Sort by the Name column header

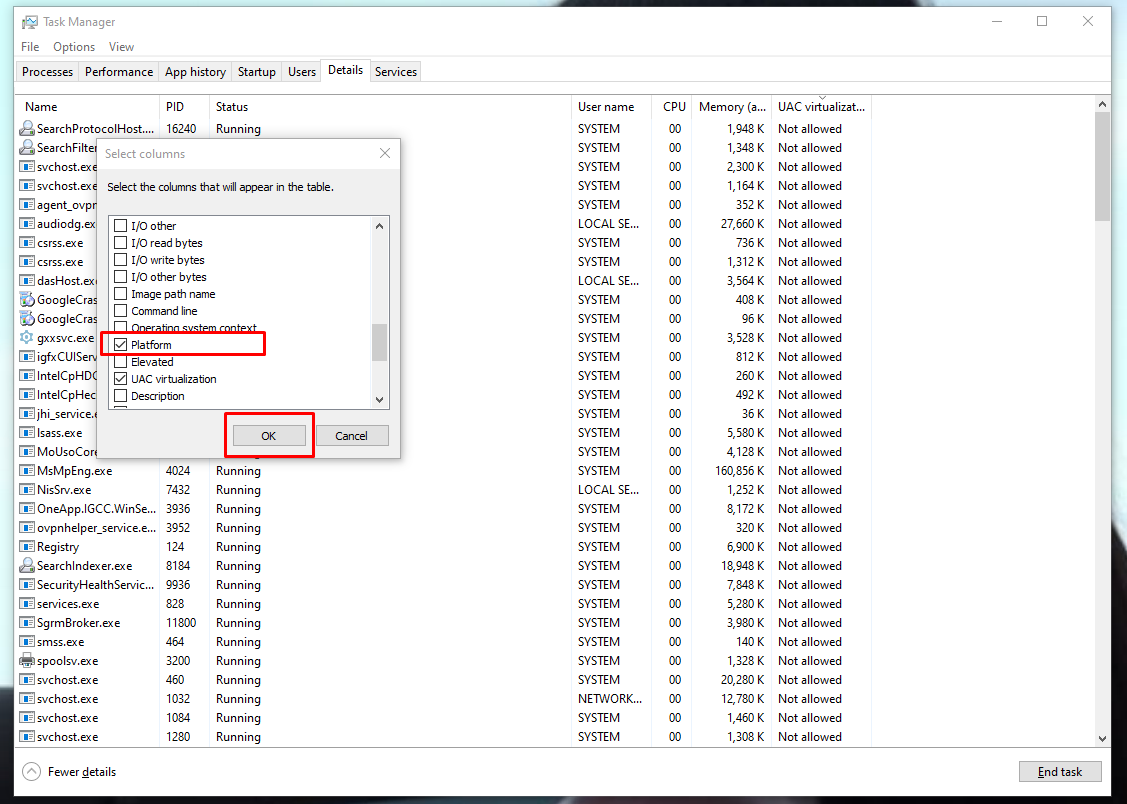[x=87, y=106]
